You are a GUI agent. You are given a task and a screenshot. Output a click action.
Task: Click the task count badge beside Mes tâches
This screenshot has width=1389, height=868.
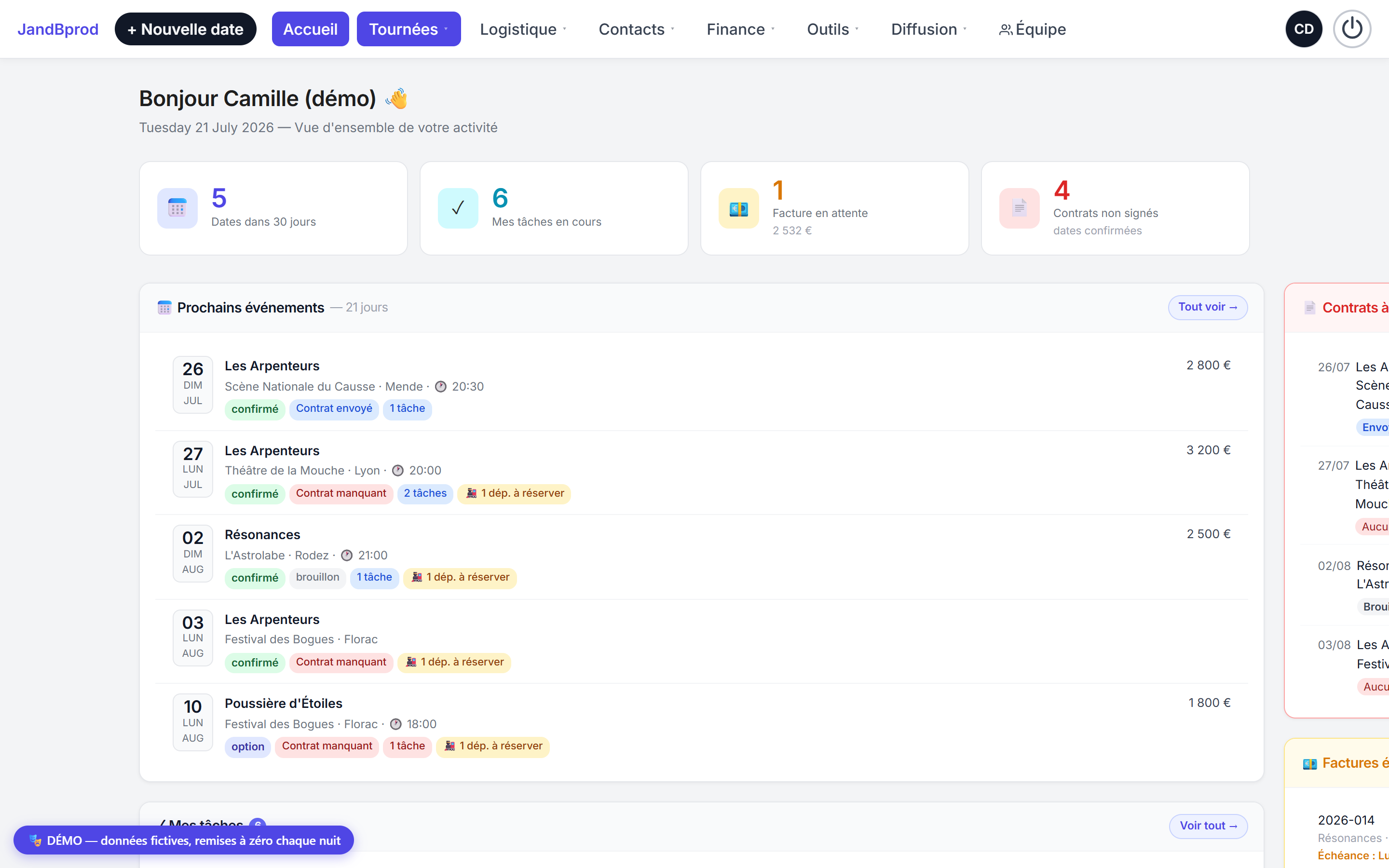coord(258,825)
